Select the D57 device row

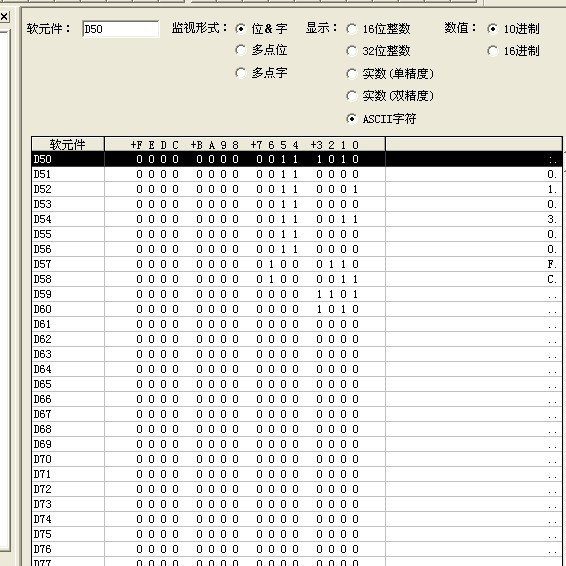(297, 264)
